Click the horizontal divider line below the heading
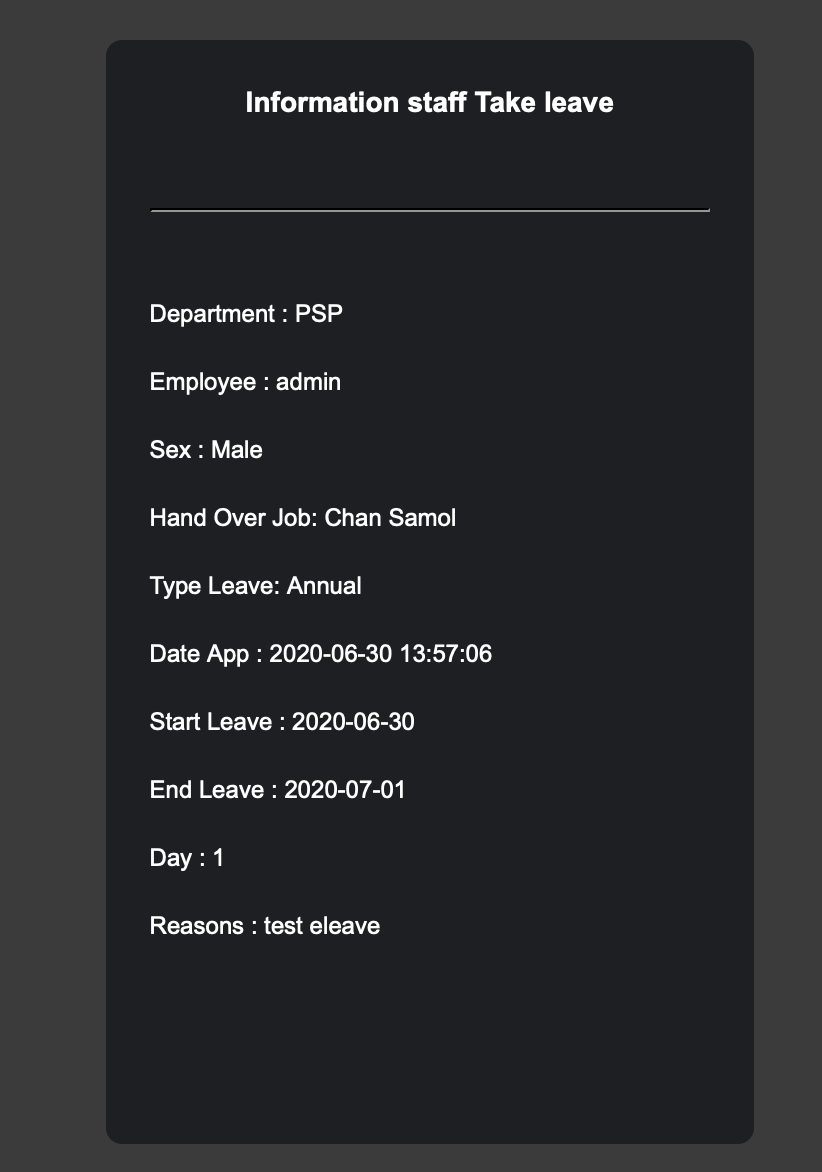Image resolution: width=822 pixels, height=1172 pixels. tap(429, 210)
